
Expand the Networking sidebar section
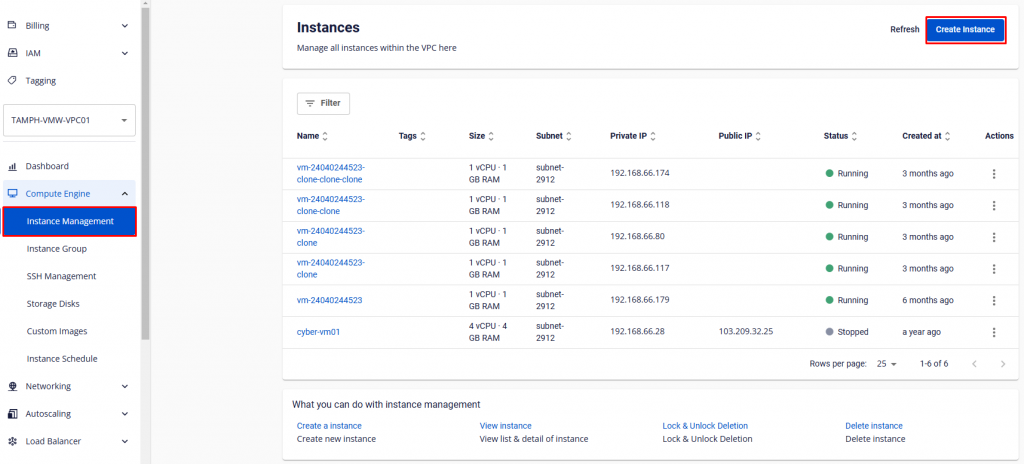[x=124, y=386]
